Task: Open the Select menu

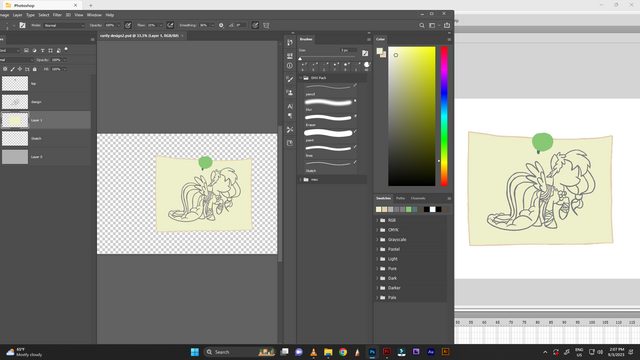Action: [x=44, y=15]
